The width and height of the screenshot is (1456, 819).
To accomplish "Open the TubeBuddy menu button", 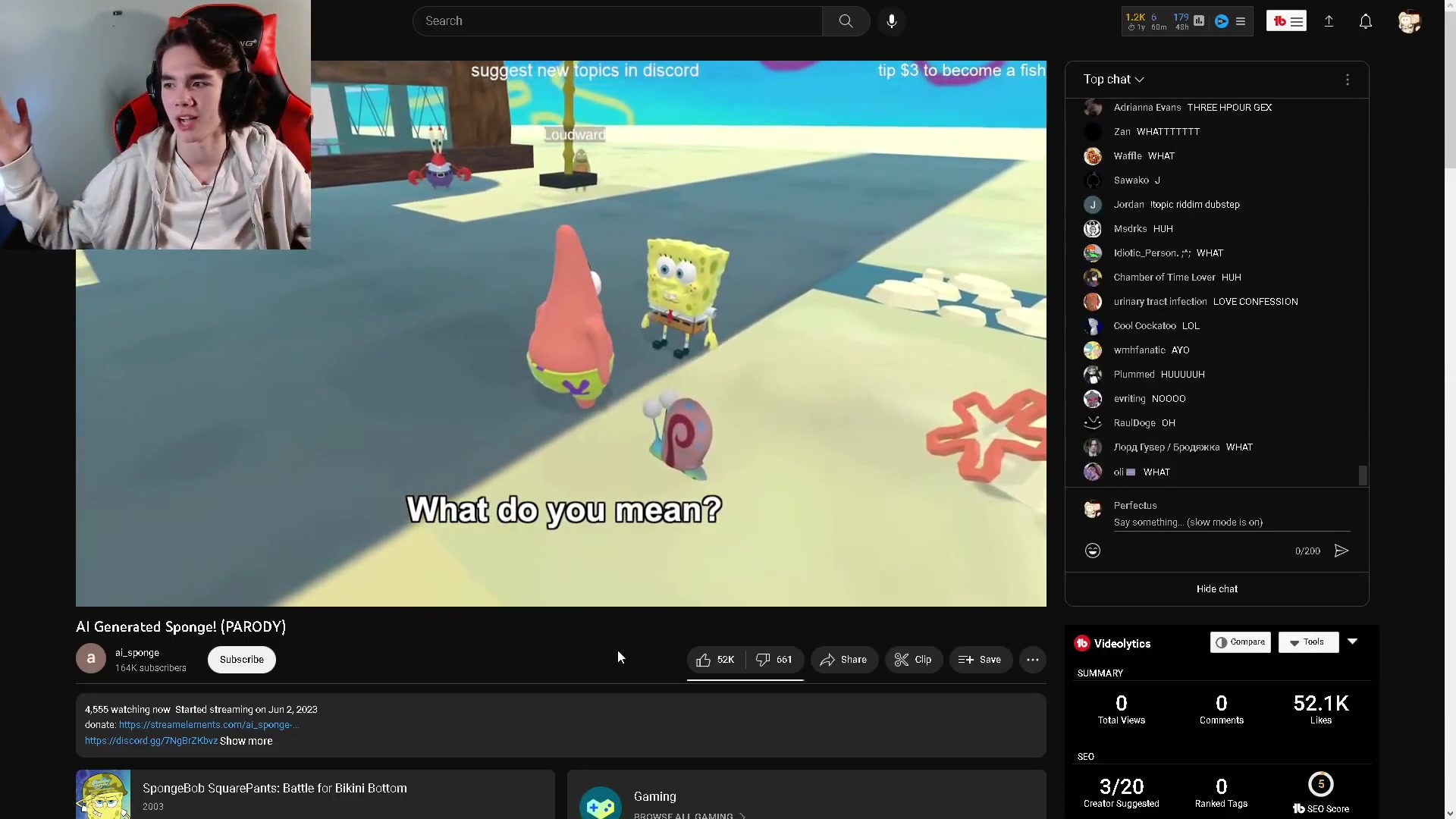I will (1286, 21).
